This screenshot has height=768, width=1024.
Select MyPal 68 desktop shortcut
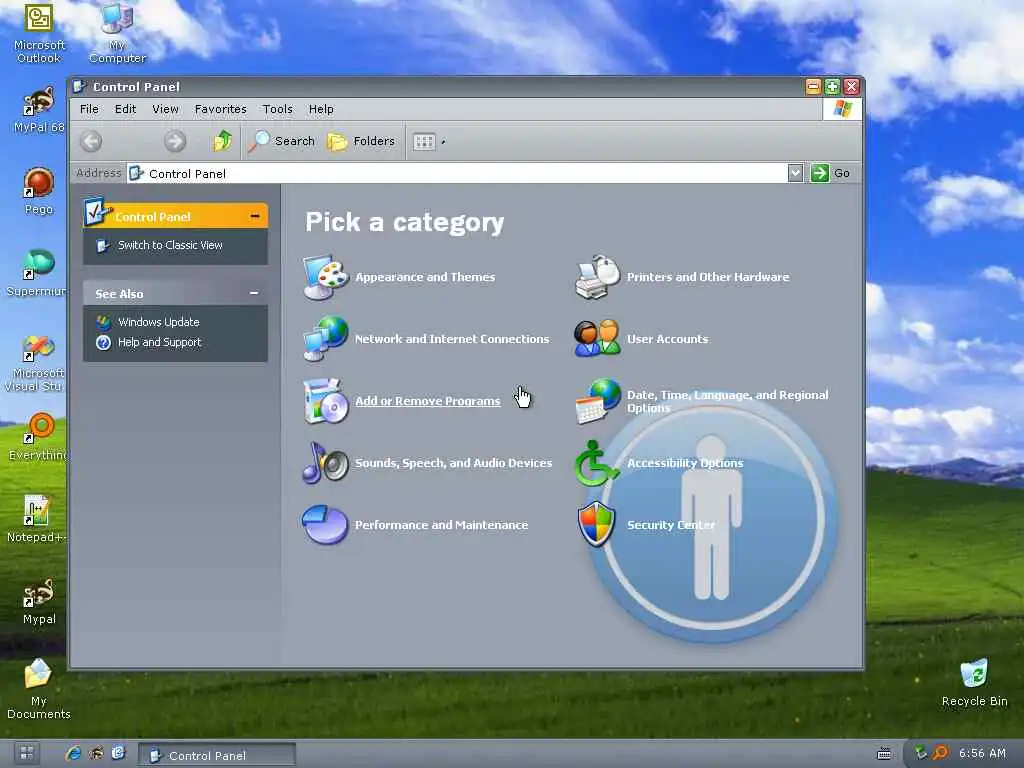click(39, 110)
